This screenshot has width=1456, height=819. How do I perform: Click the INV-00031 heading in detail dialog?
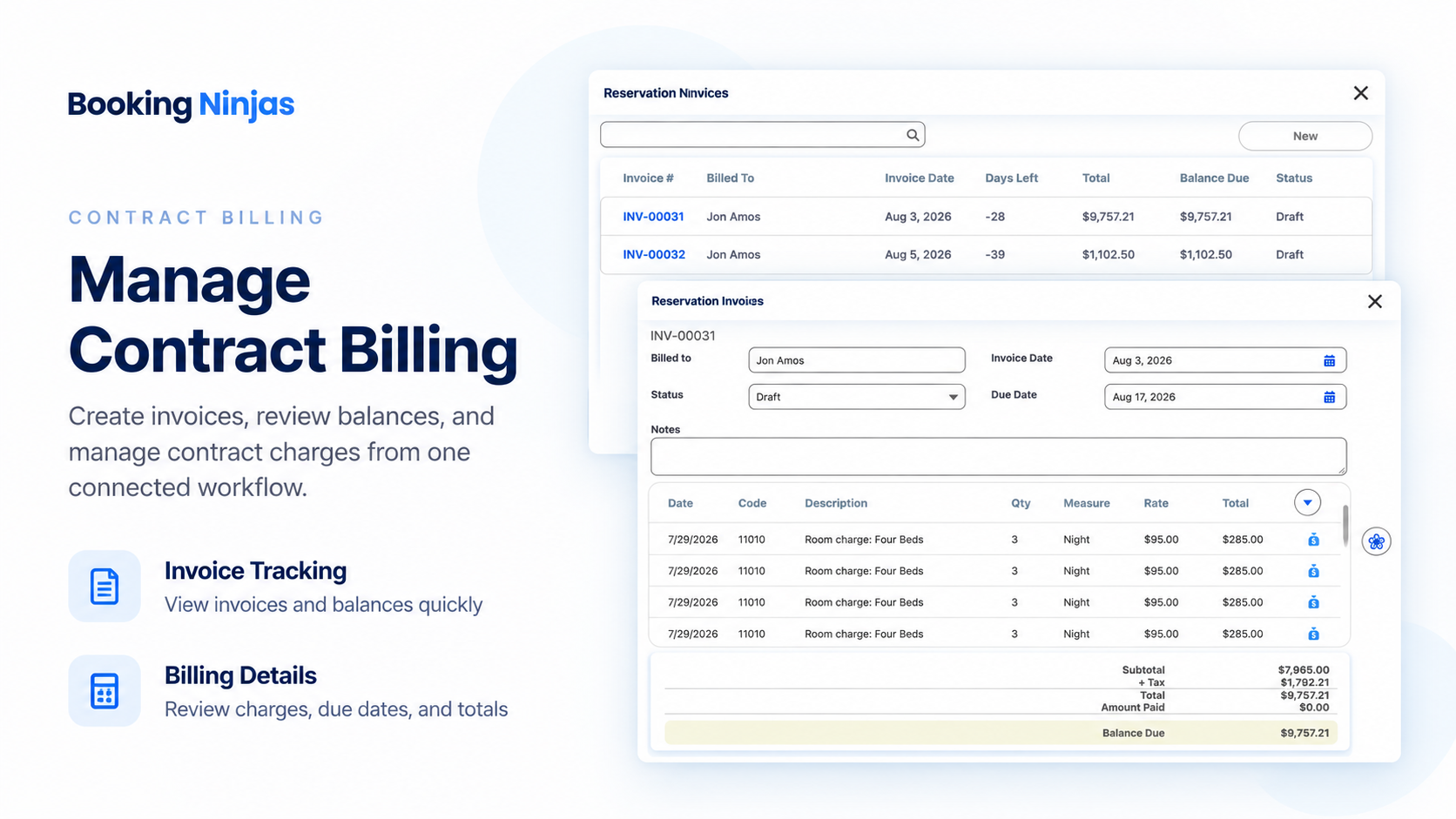[683, 335]
